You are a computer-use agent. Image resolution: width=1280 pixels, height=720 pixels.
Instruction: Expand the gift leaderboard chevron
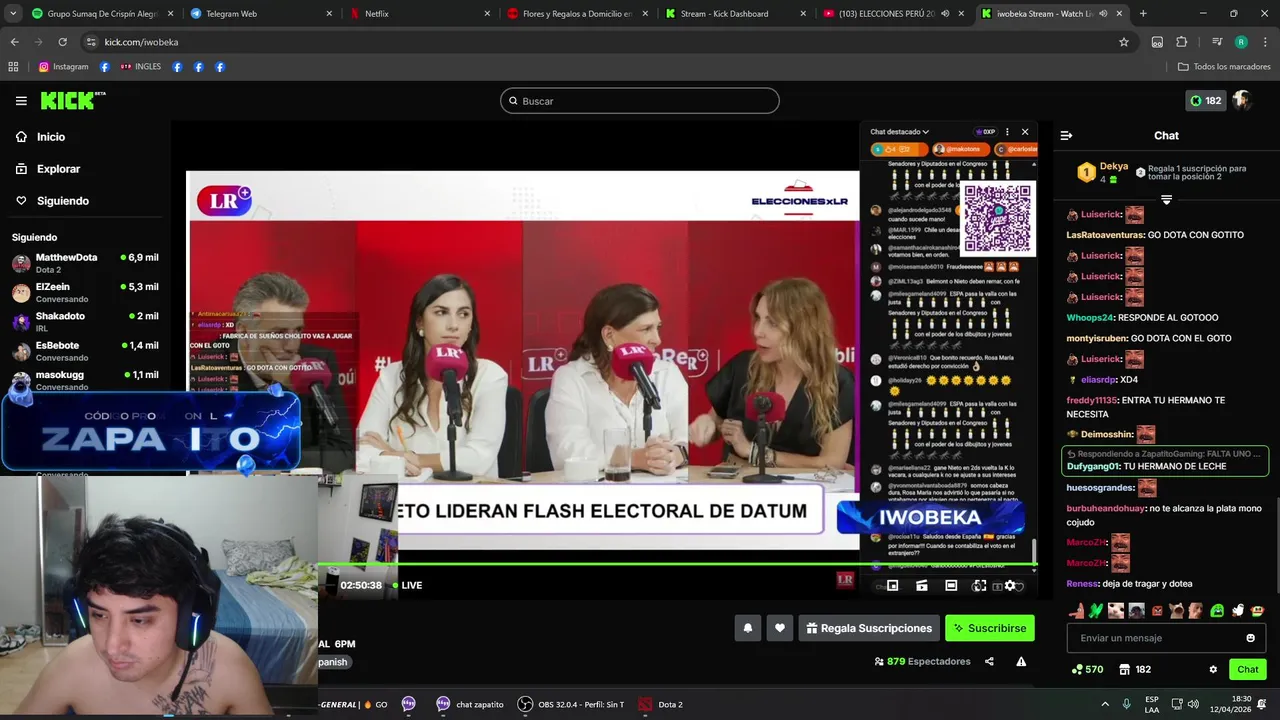(1166, 201)
